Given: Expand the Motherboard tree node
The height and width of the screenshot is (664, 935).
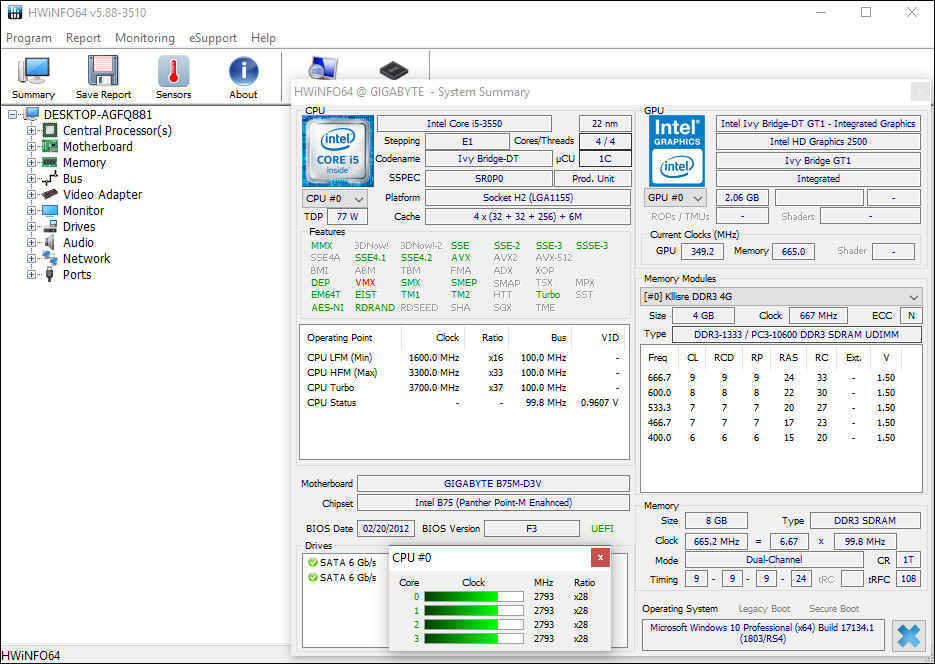Looking at the screenshot, I should coord(32,147).
